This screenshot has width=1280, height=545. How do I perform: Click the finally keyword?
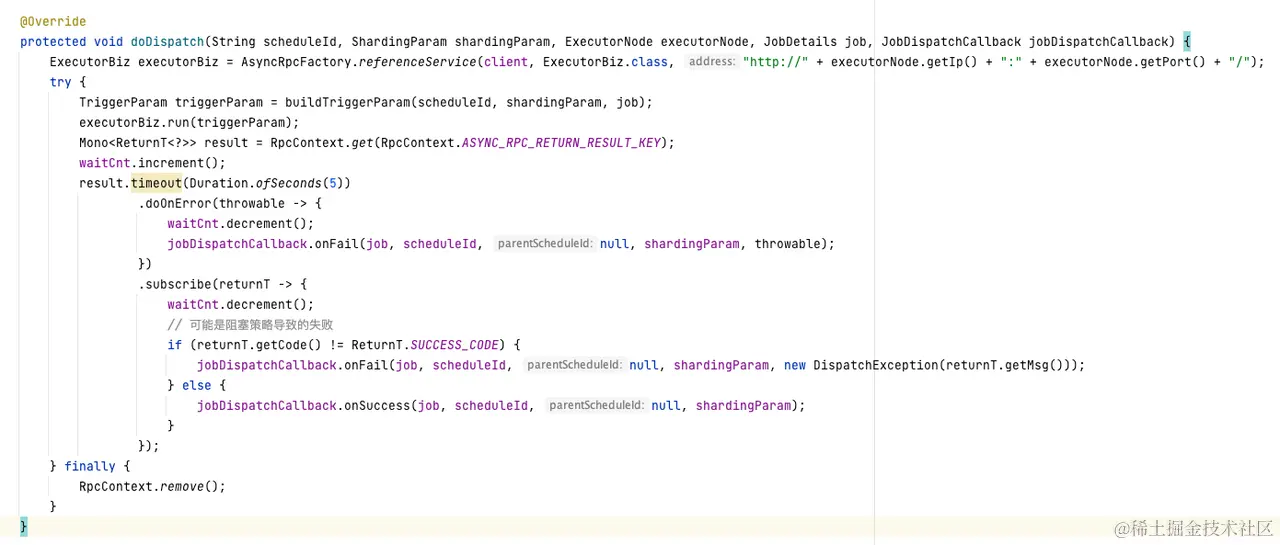pos(90,466)
